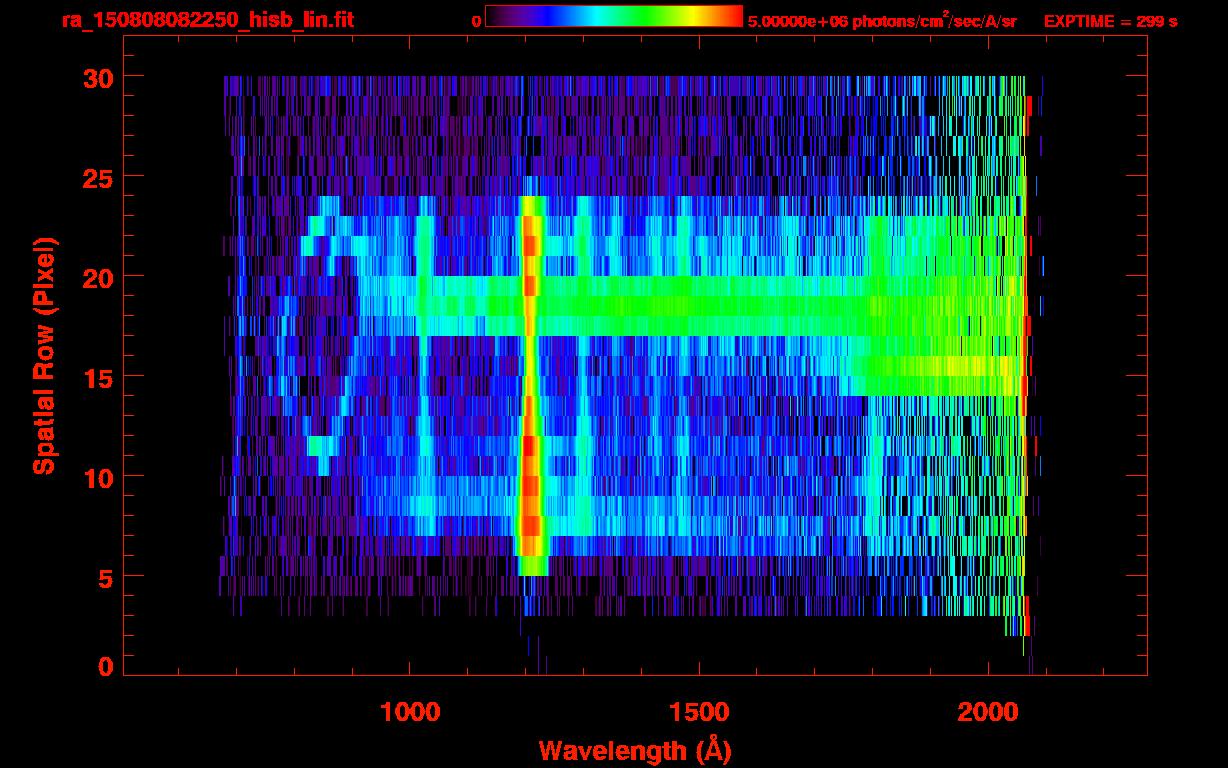Click the 1000 tick label on wavelength axis
The height and width of the screenshot is (768, 1228).
[x=410, y=712]
